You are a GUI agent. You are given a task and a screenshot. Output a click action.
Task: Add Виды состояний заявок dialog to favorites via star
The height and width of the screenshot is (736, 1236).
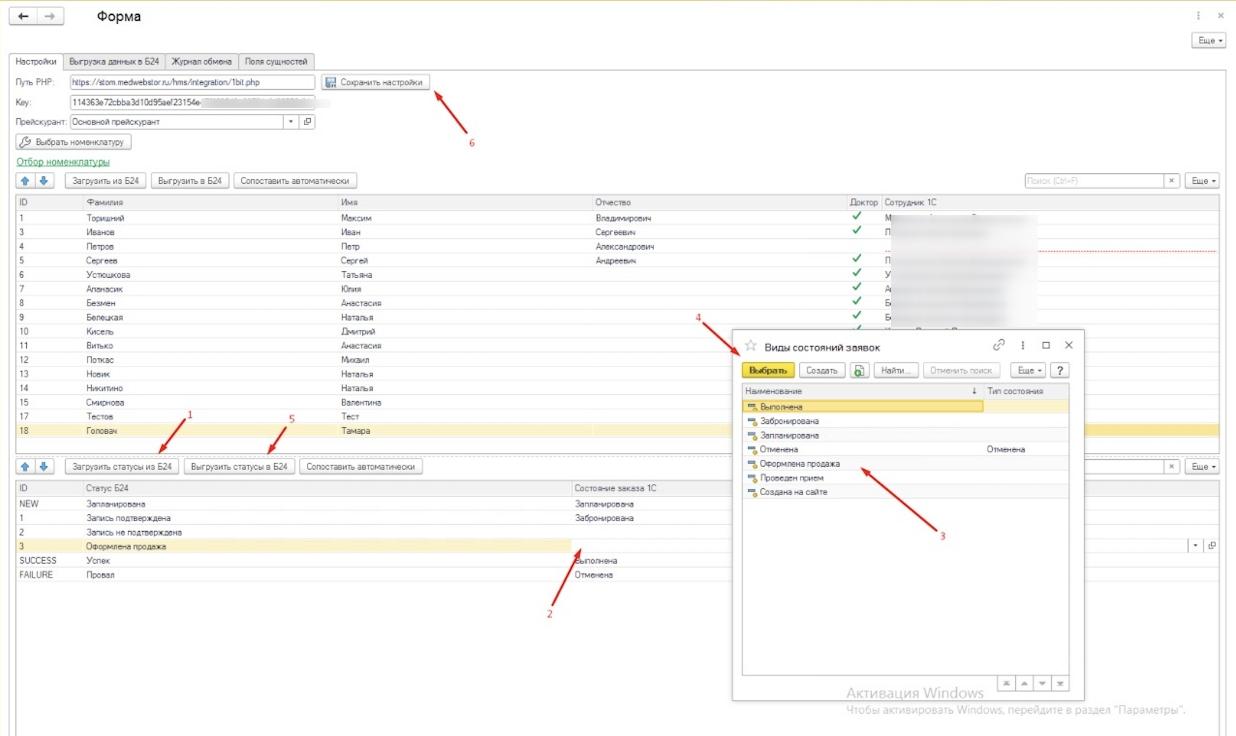click(751, 346)
